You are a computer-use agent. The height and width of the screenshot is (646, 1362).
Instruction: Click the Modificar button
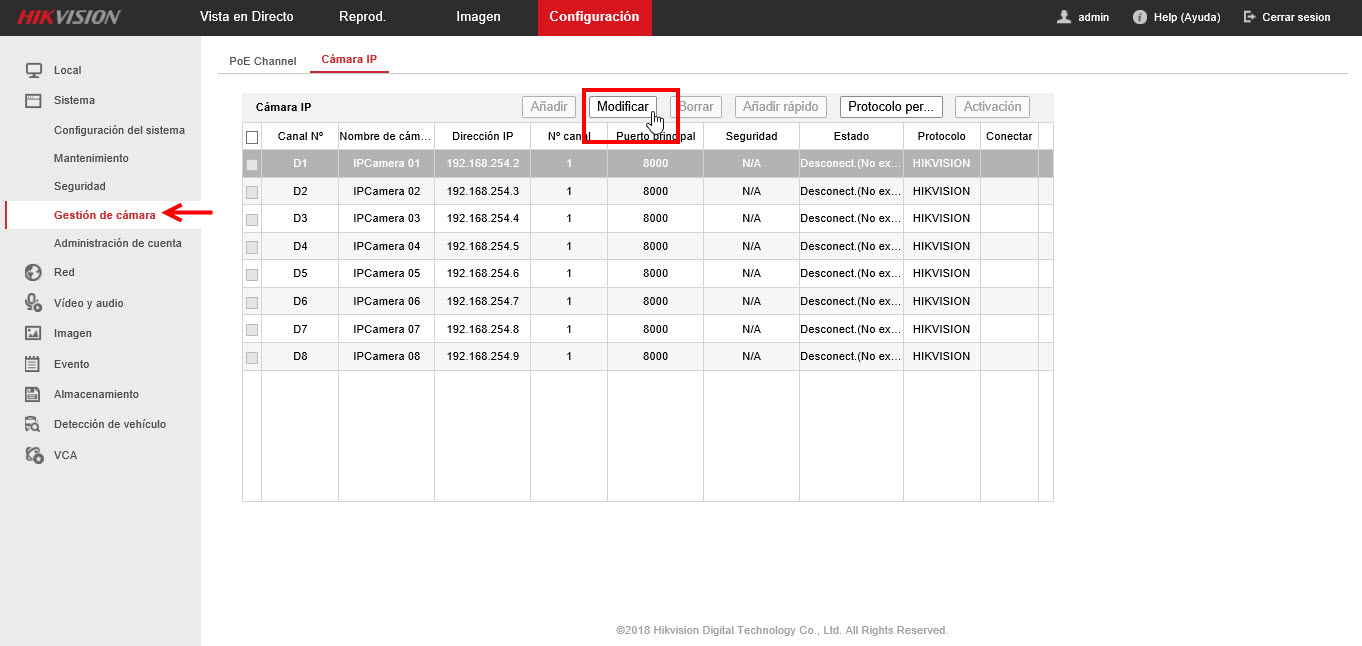622,107
